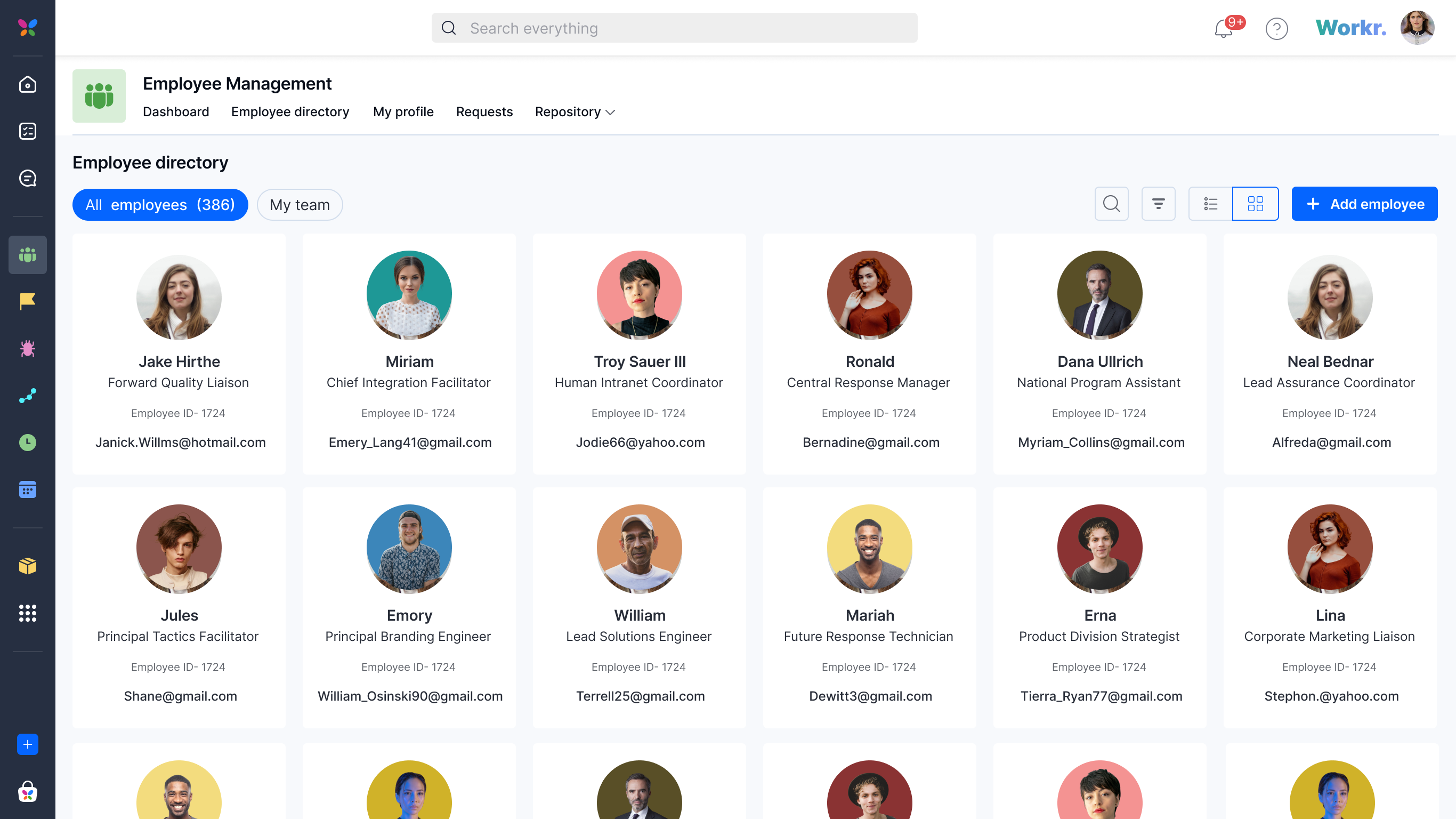Click the butterfly logo in the sidebar

pyautogui.click(x=27, y=27)
